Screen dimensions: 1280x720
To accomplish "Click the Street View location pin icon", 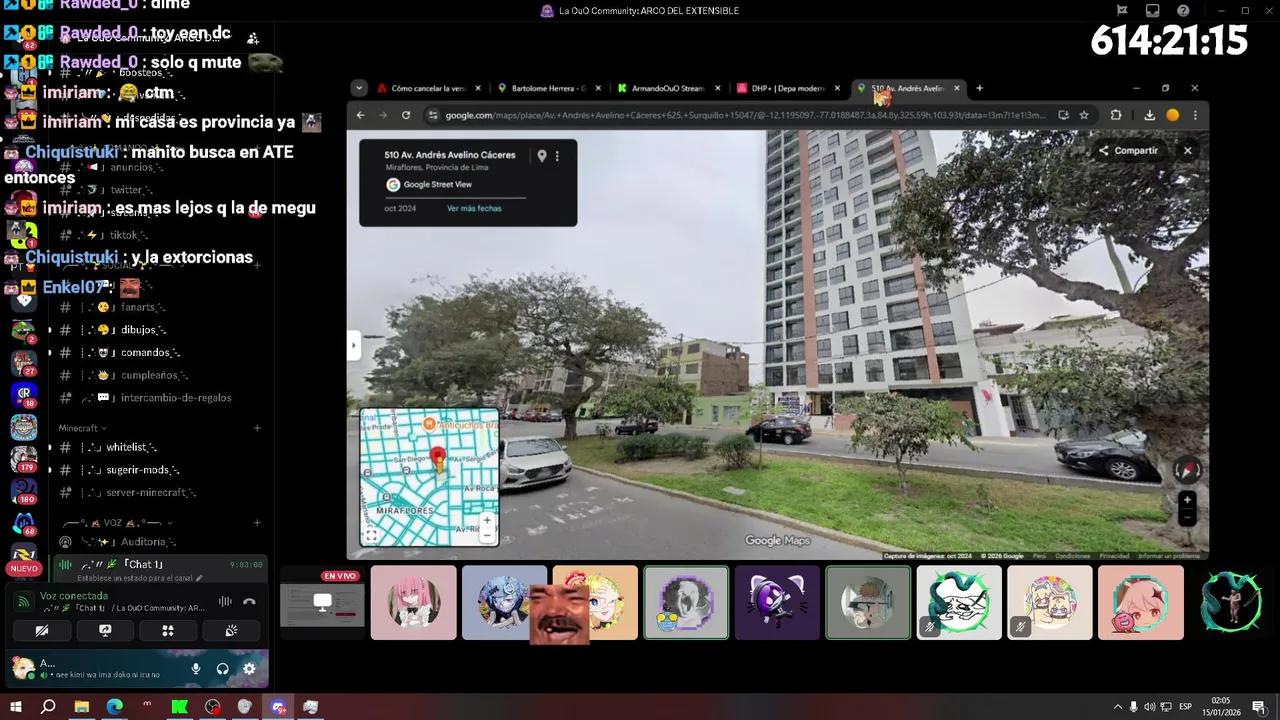I will coord(542,156).
